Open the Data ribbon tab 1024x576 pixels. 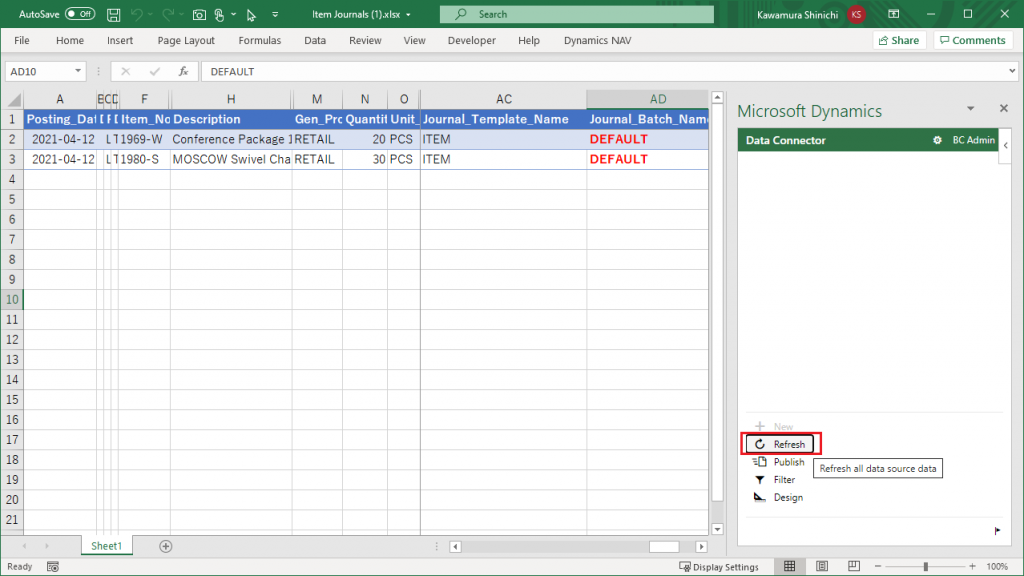[x=315, y=40]
